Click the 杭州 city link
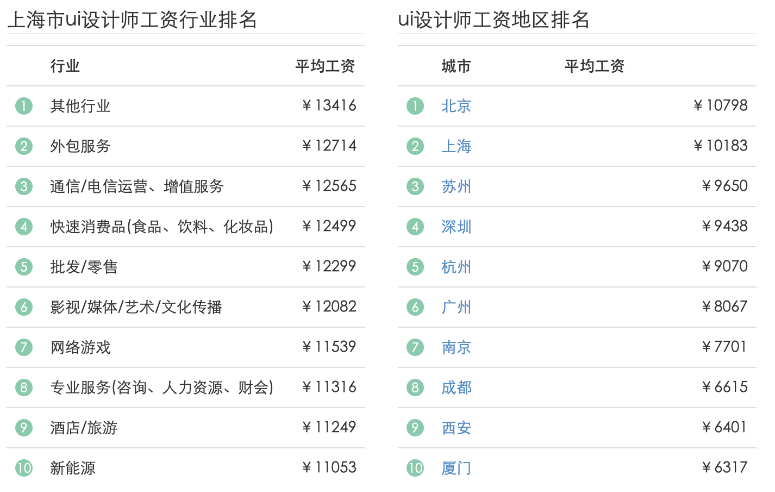 click(456, 267)
